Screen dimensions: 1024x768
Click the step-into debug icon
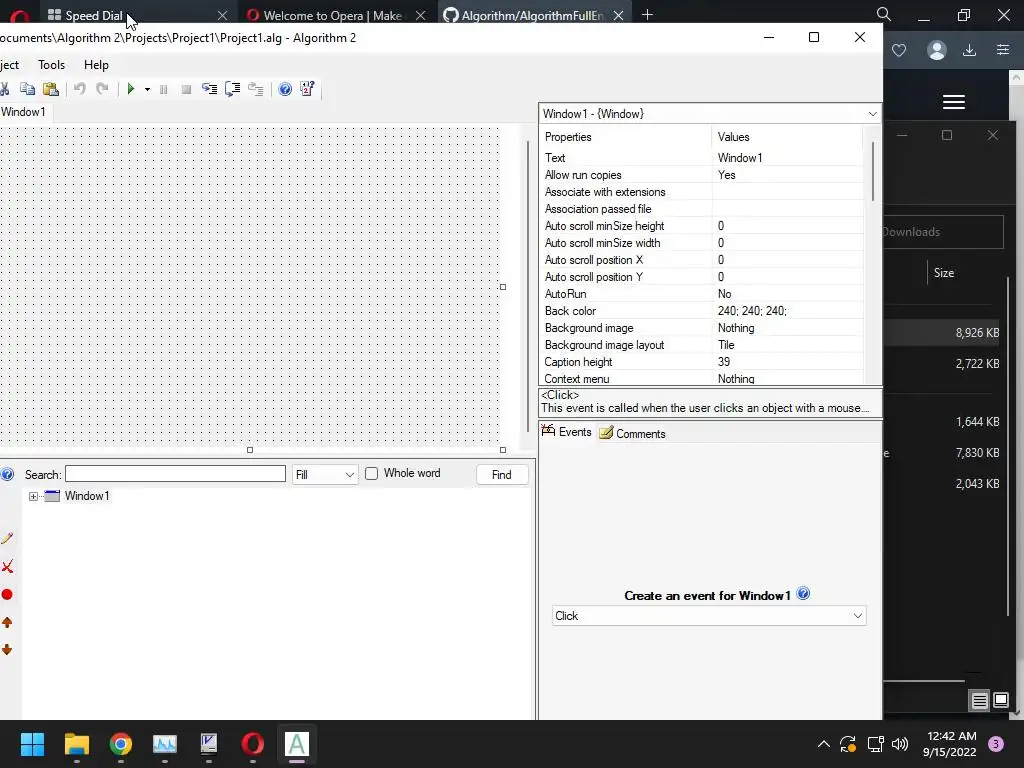tap(209, 89)
